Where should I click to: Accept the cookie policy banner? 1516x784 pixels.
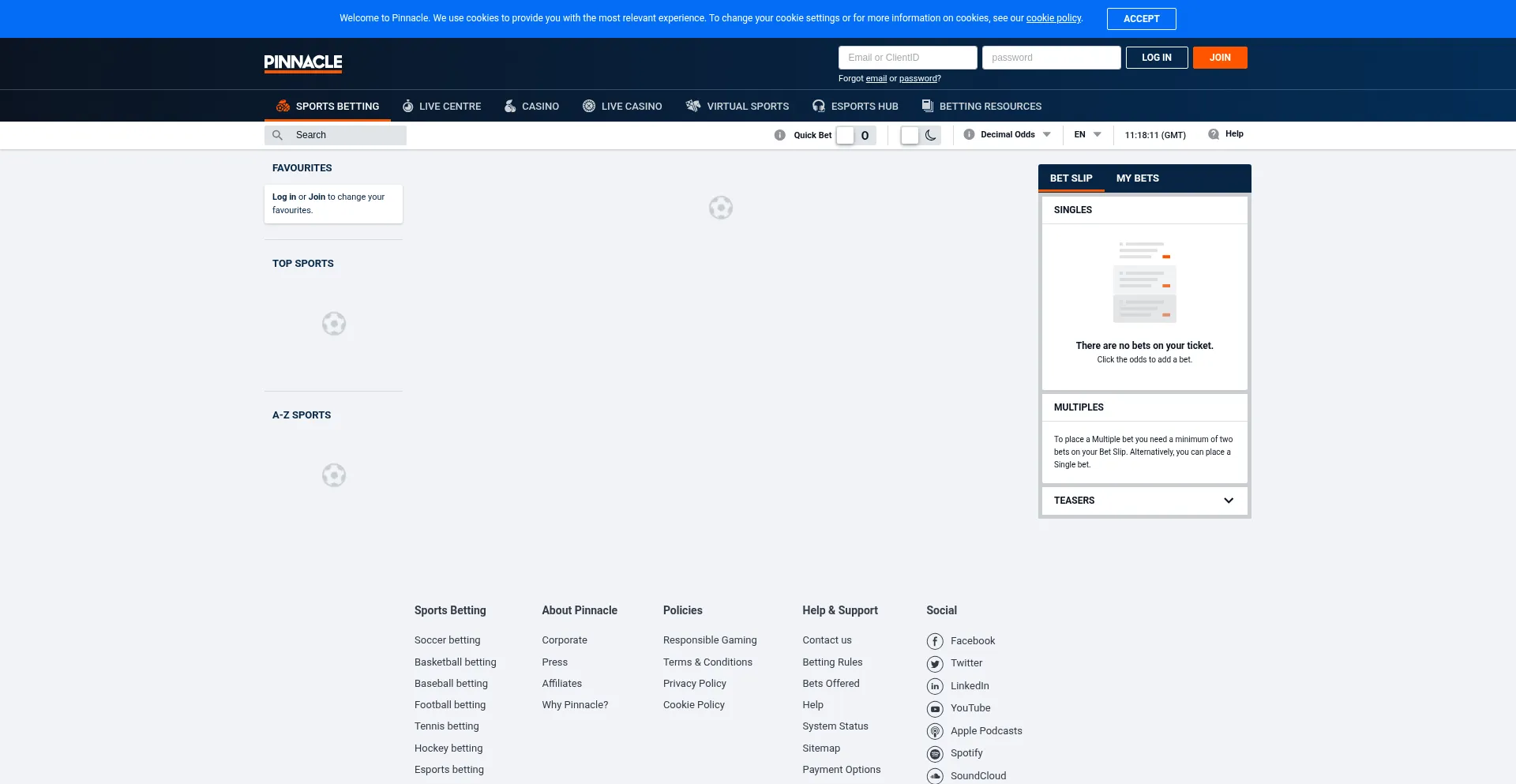pos(1141,18)
